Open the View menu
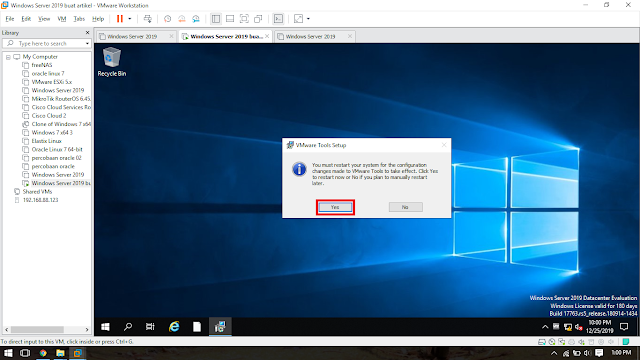The height and width of the screenshot is (360, 640). pos(44,19)
